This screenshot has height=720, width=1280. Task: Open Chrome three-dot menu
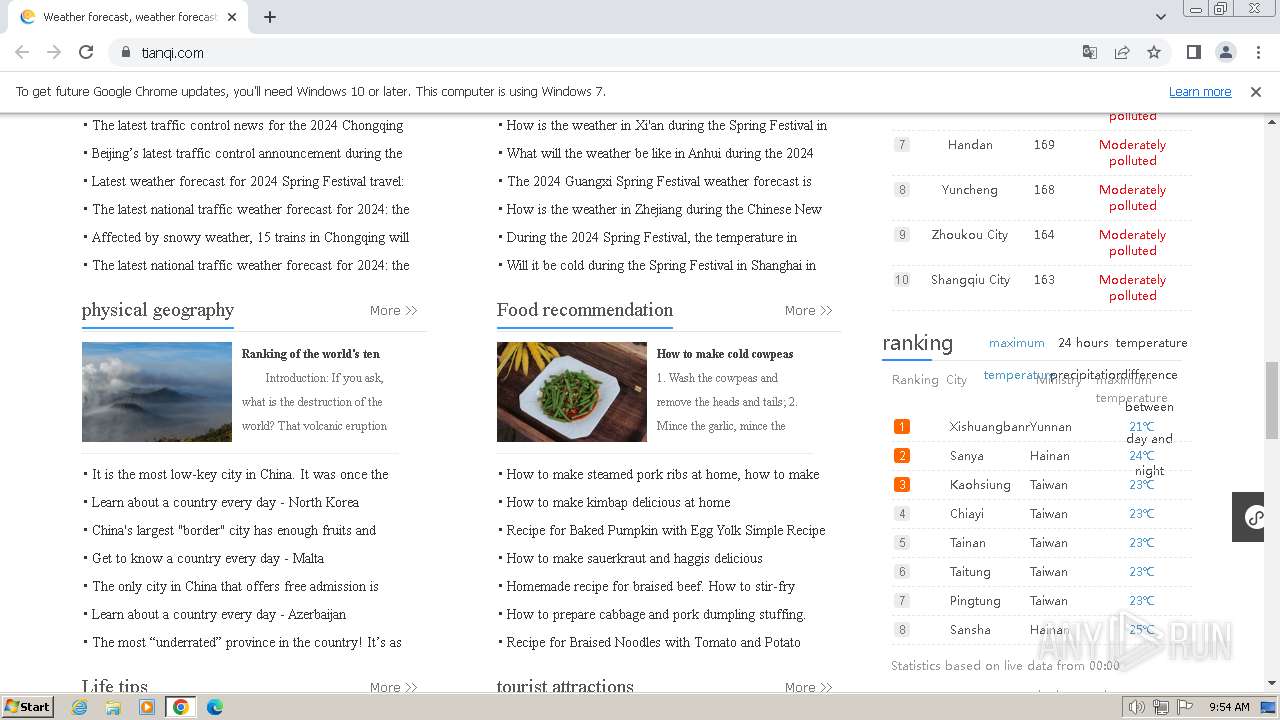pyautogui.click(x=1258, y=52)
